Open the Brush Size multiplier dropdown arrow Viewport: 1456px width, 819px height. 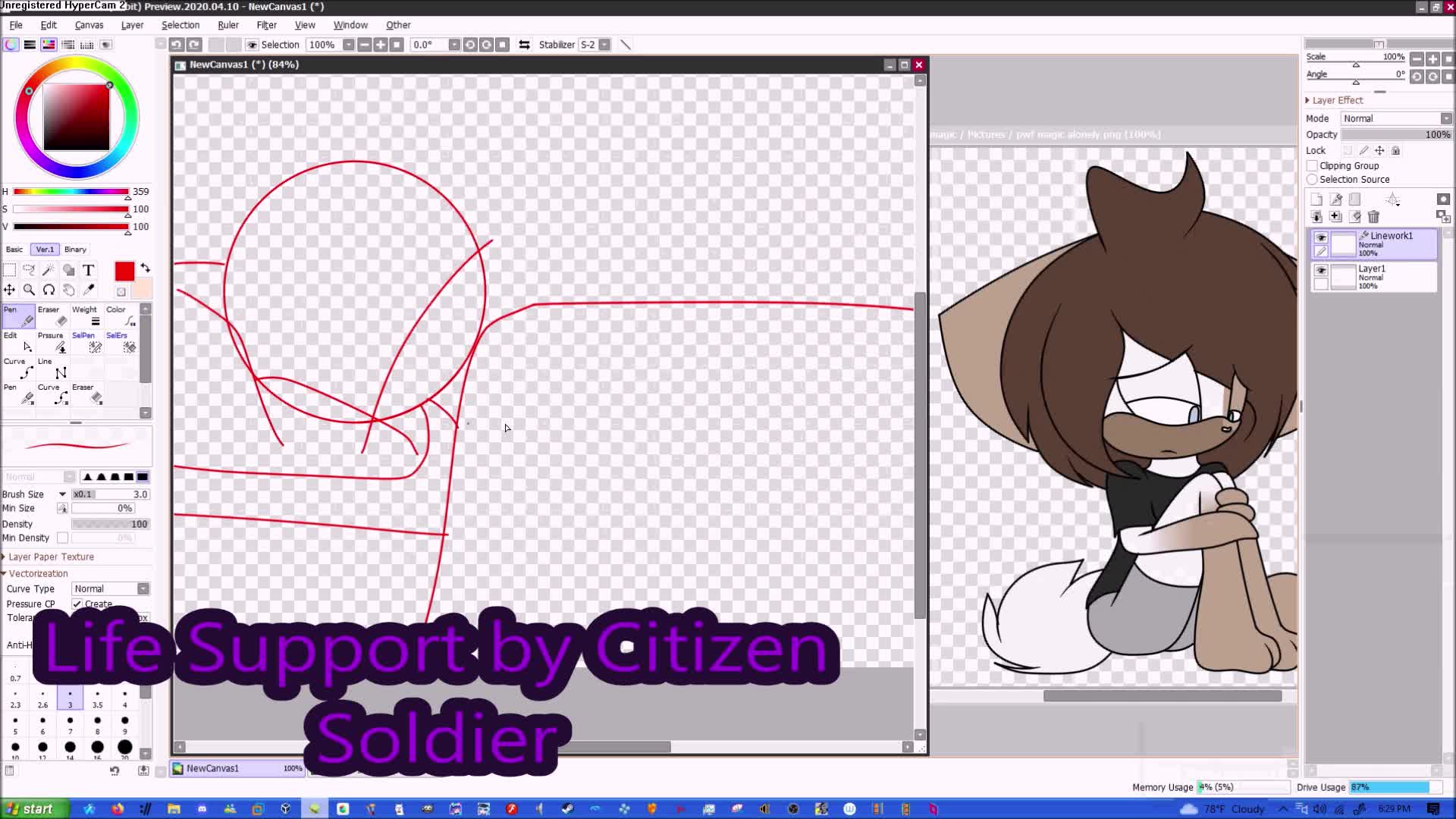tap(63, 494)
